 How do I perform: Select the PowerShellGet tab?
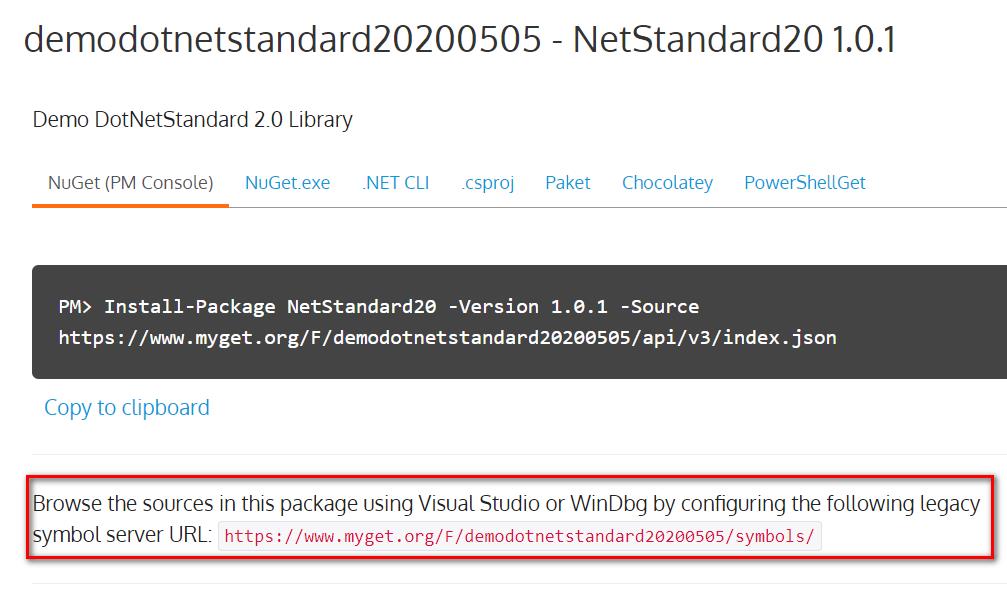pyautogui.click(x=804, y=183)
